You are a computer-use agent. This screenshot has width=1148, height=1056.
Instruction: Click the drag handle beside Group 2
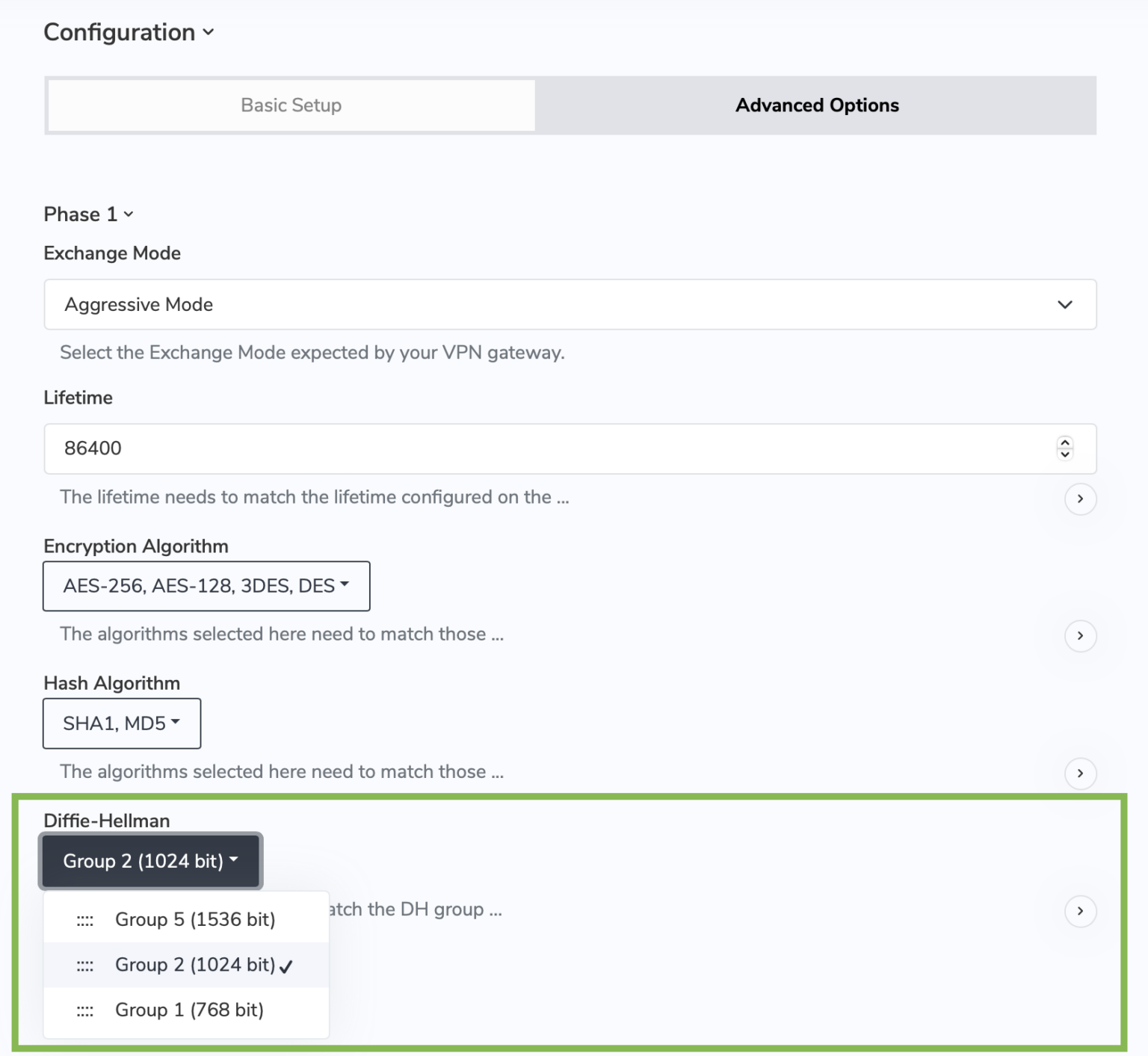tap(86, 965)
